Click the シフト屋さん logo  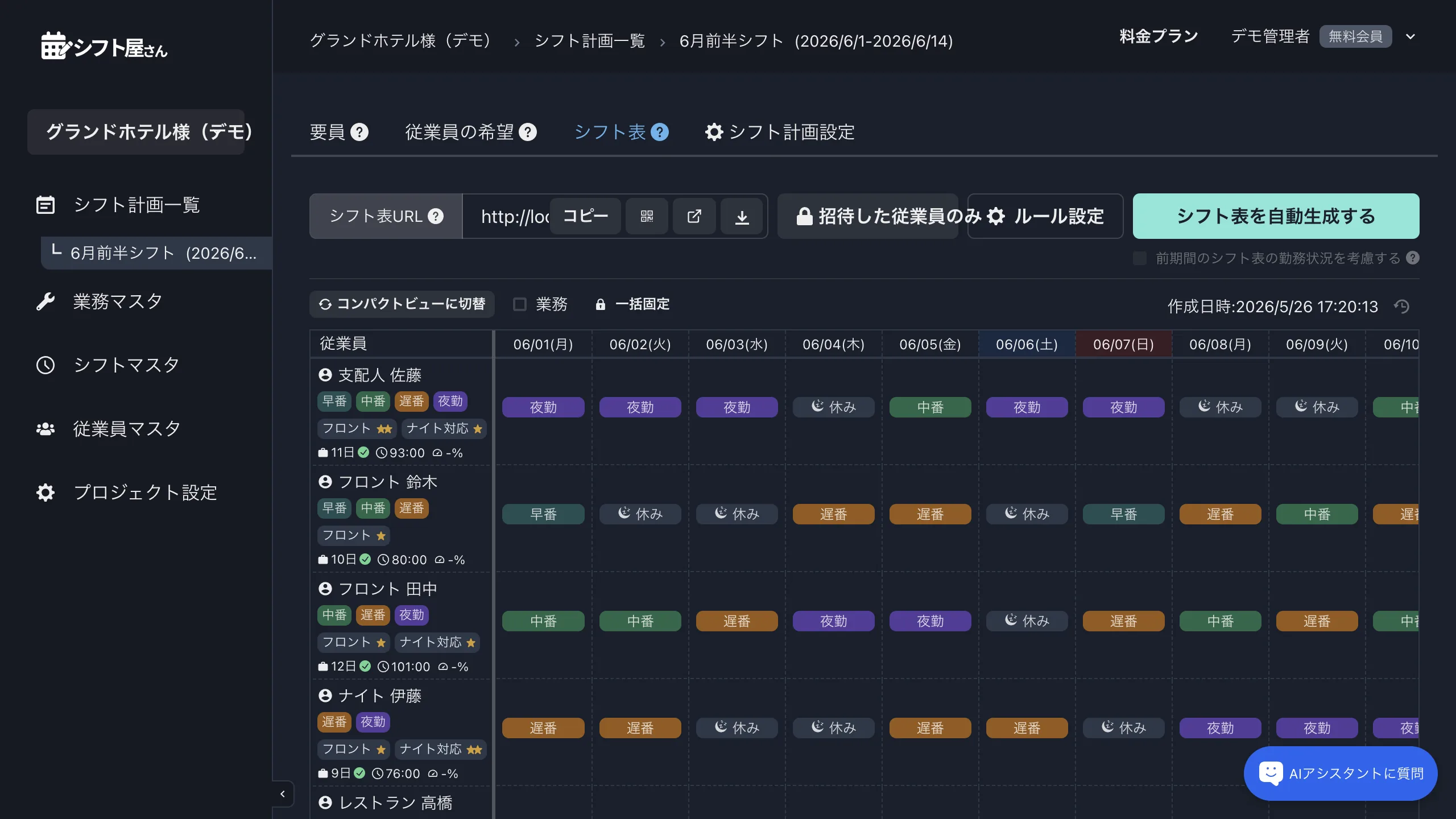pyautogui.click(x=104, y=45)
